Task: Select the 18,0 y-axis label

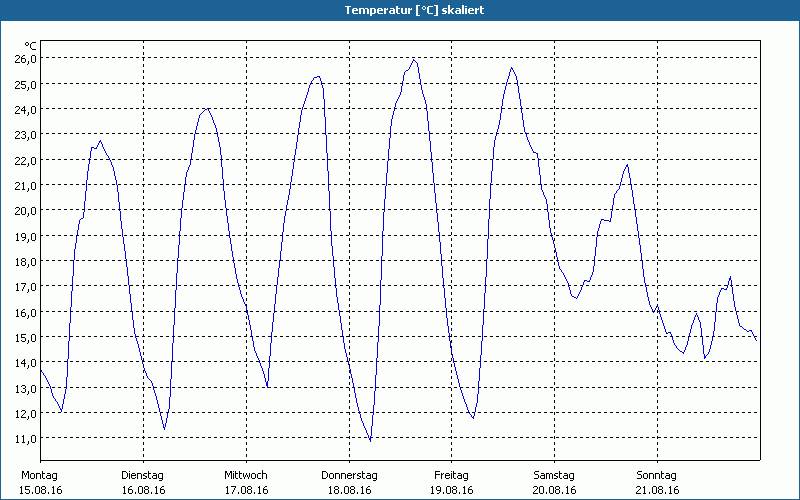Action: pyautogui.click(x=26, y=261)
